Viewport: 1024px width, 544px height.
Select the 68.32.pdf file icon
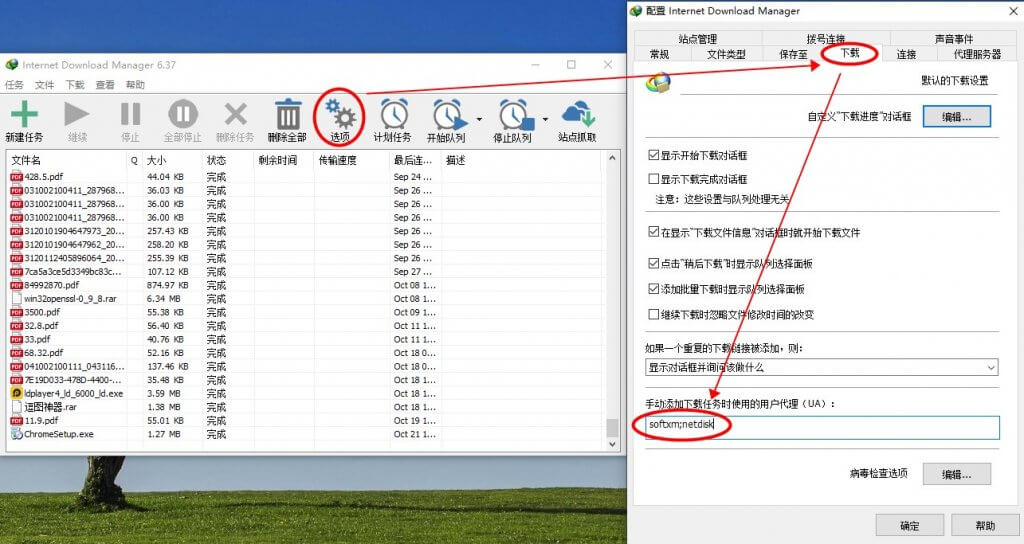16,353
